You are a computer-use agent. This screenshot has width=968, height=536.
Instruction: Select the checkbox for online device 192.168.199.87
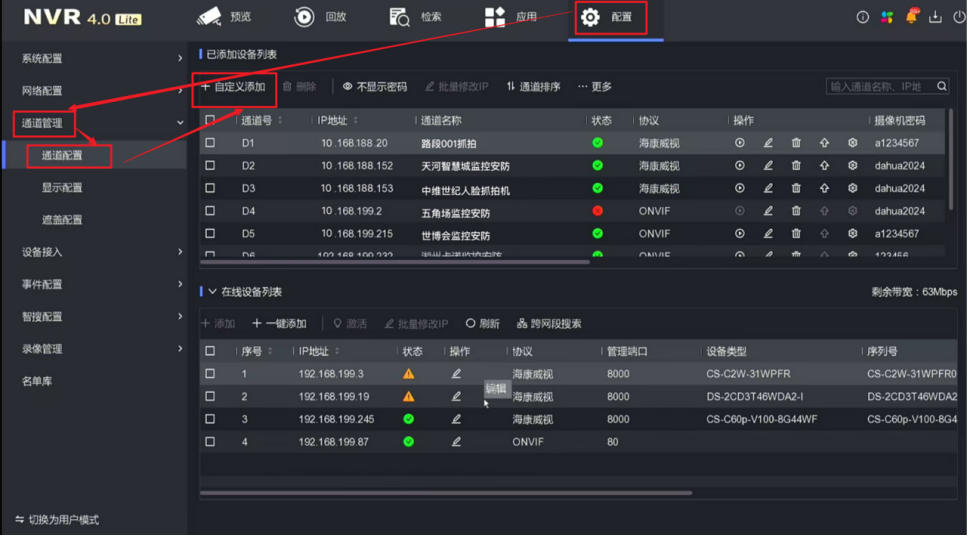210,442
